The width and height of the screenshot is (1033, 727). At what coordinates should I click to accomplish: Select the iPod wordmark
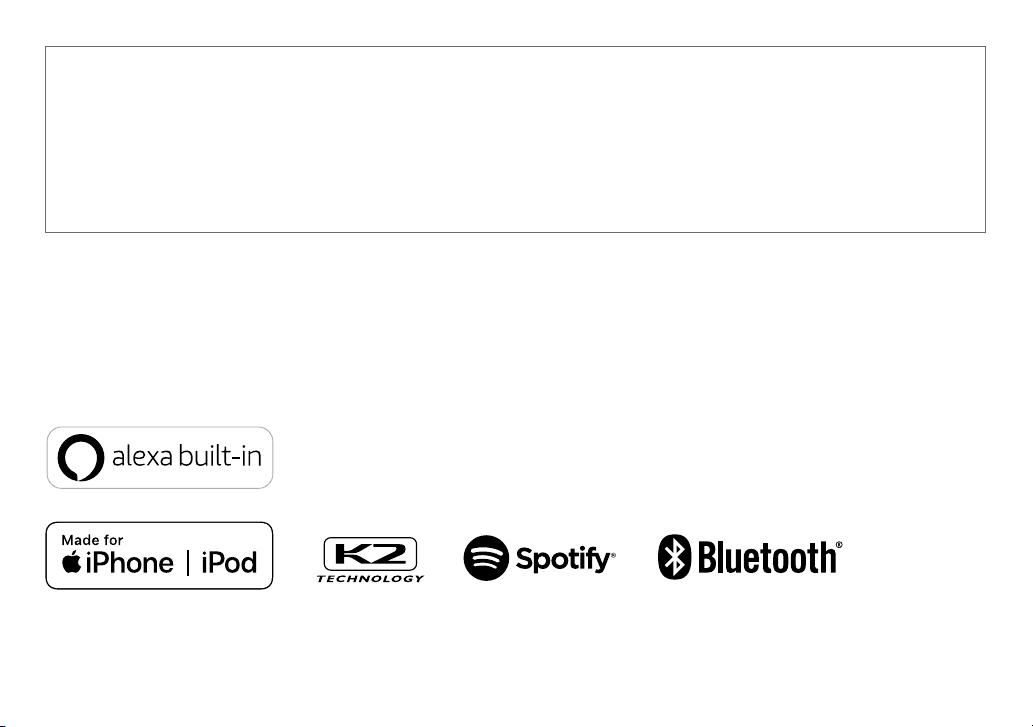point(229,562)
